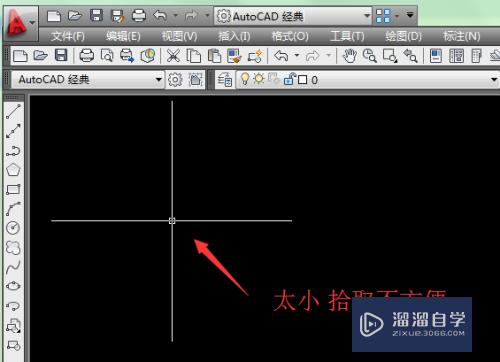500x362 pixels.
Task: Select the Line tool in Draw toolbar
Action: pyautogui.click(x=13, y=112)
